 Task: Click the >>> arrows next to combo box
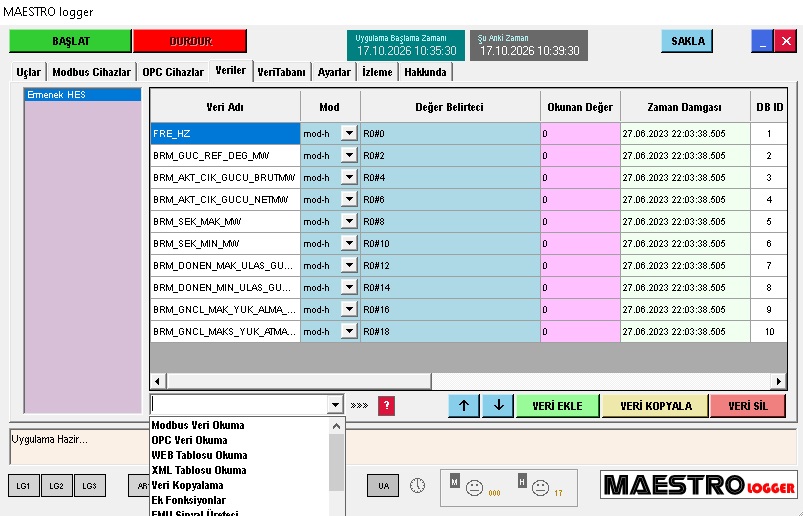[360, 405]
